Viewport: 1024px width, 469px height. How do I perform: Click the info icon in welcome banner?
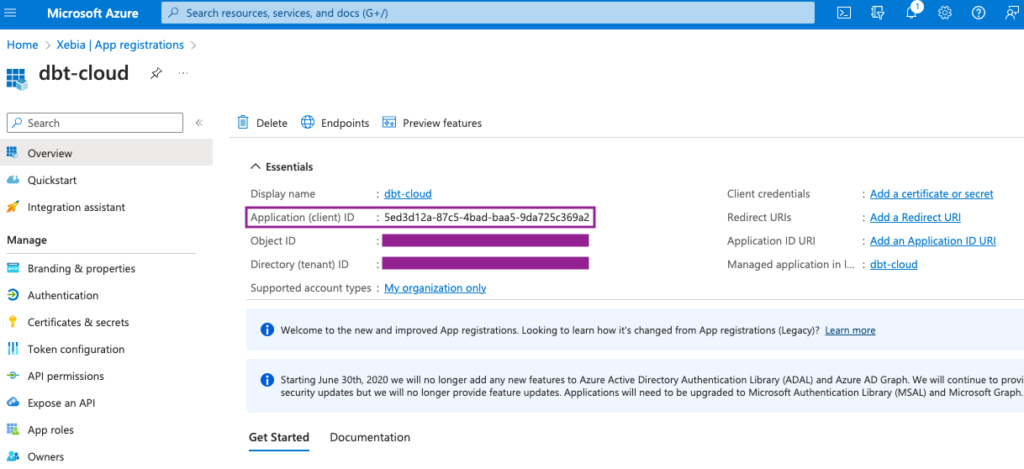point(266,330)
